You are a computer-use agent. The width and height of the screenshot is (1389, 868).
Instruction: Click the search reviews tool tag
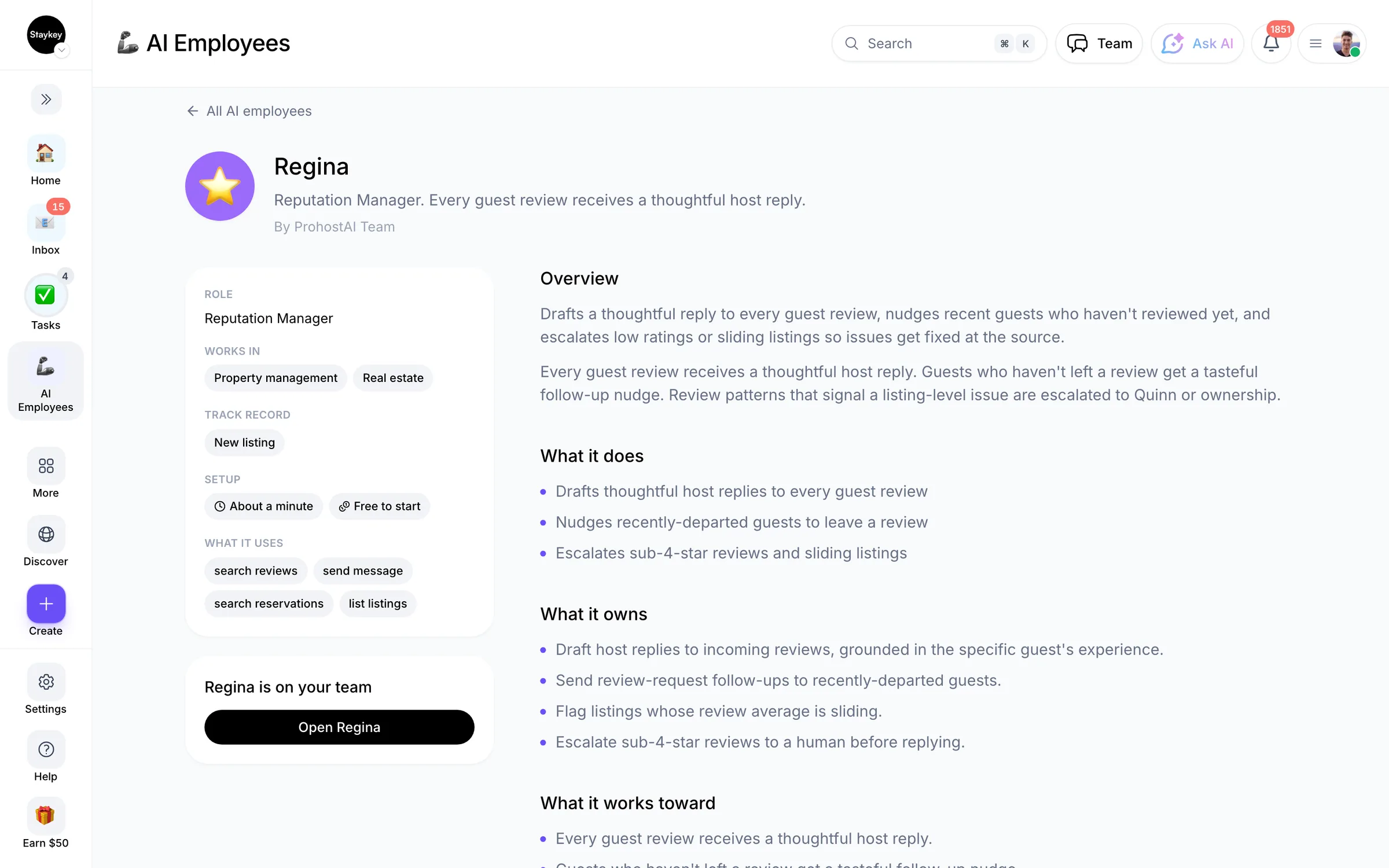[256, 571]
